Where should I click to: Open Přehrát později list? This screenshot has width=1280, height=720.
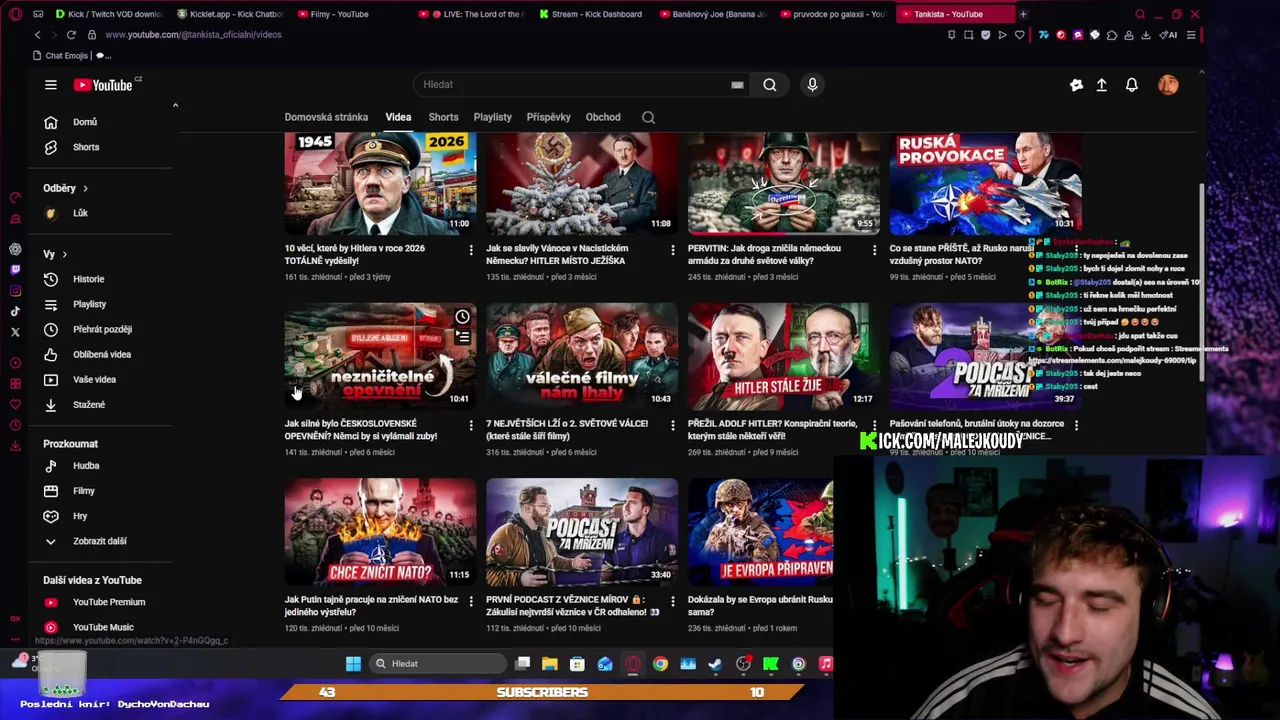[103, 329]
